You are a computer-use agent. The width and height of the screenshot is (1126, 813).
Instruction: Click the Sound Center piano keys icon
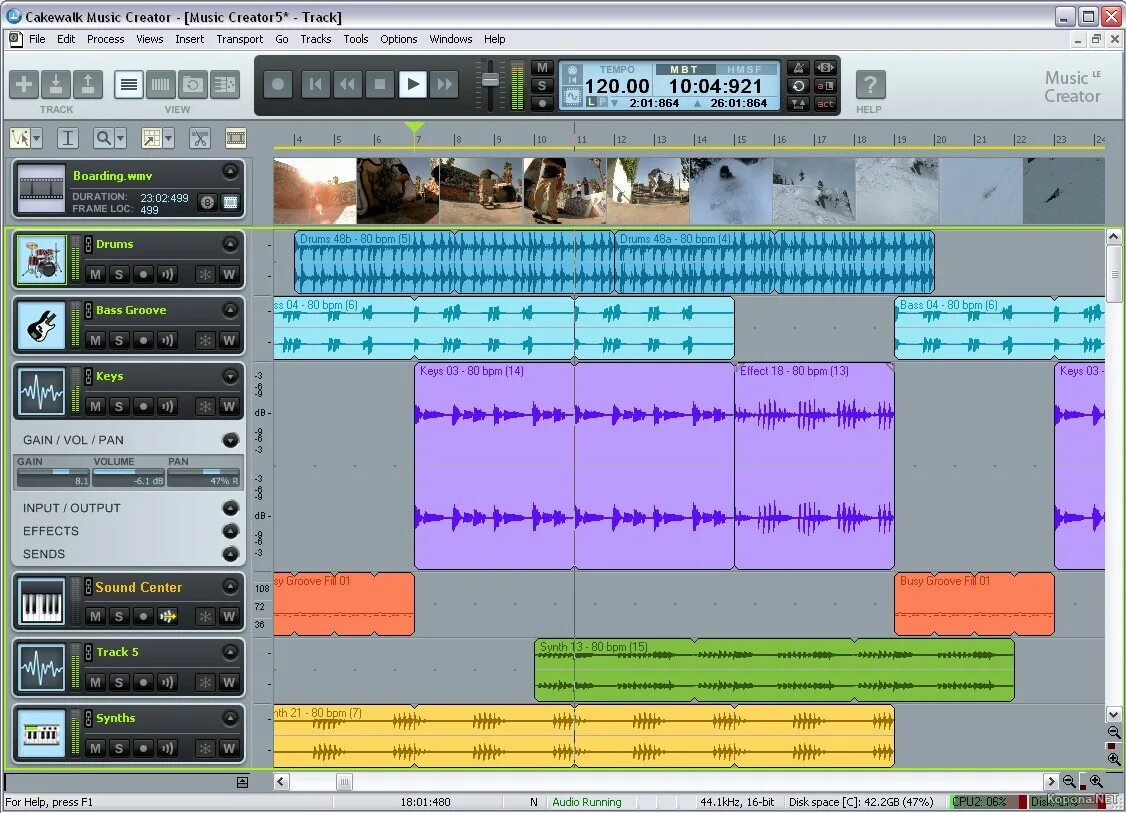[41, 602]
